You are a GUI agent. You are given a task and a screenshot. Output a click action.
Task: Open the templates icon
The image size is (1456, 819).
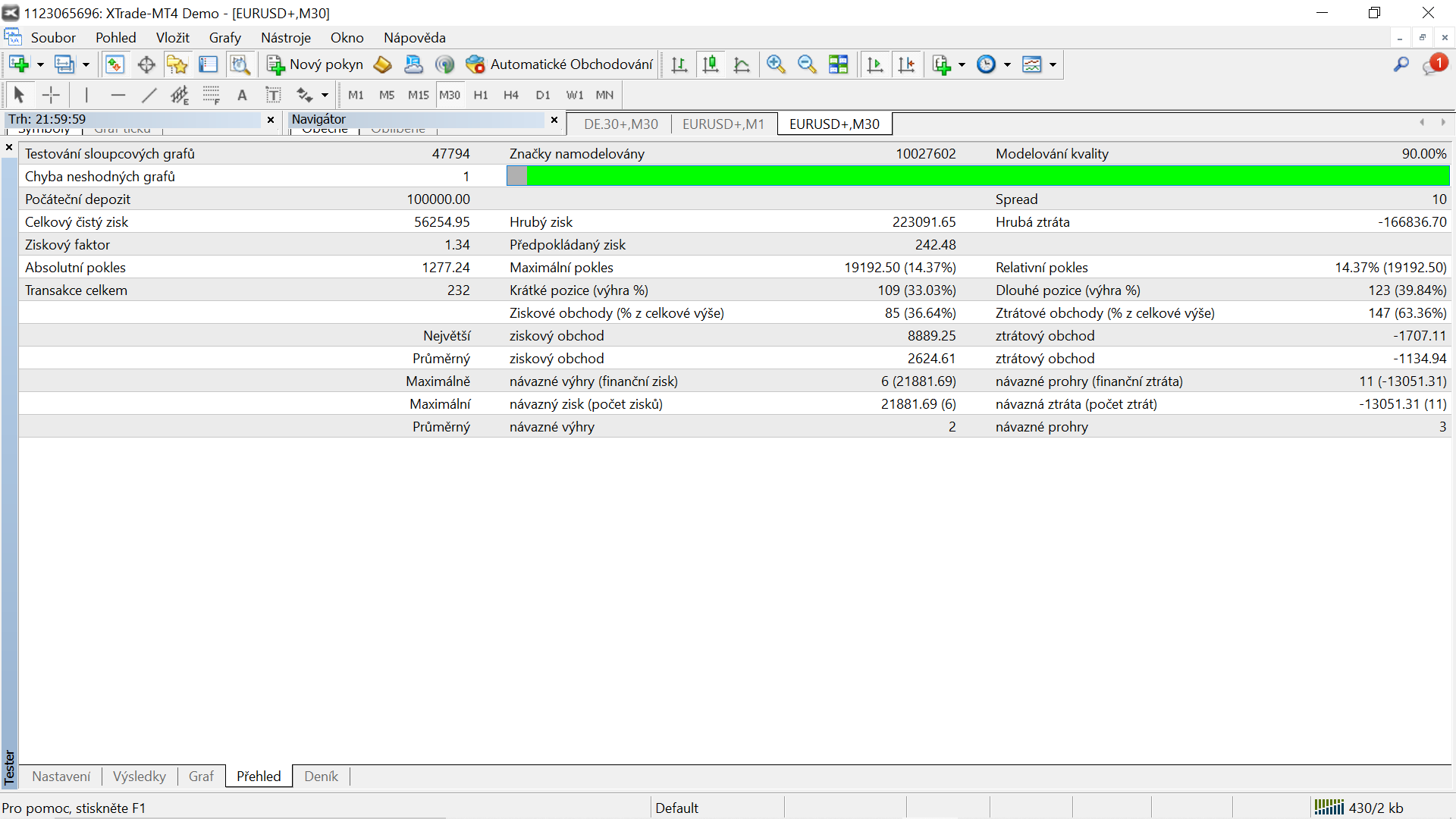[x=1032, y=64]
